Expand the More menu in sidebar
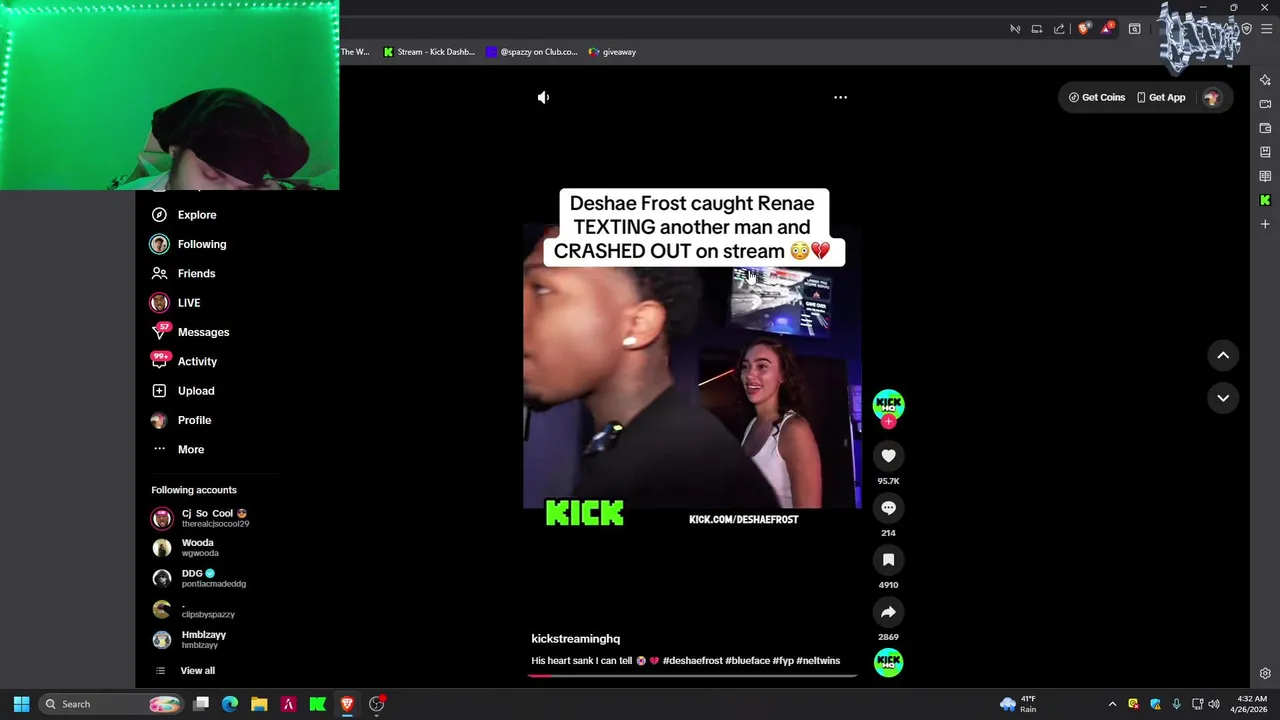The image size is (1280, 720). pyautogui.click(x=179, y=449)
